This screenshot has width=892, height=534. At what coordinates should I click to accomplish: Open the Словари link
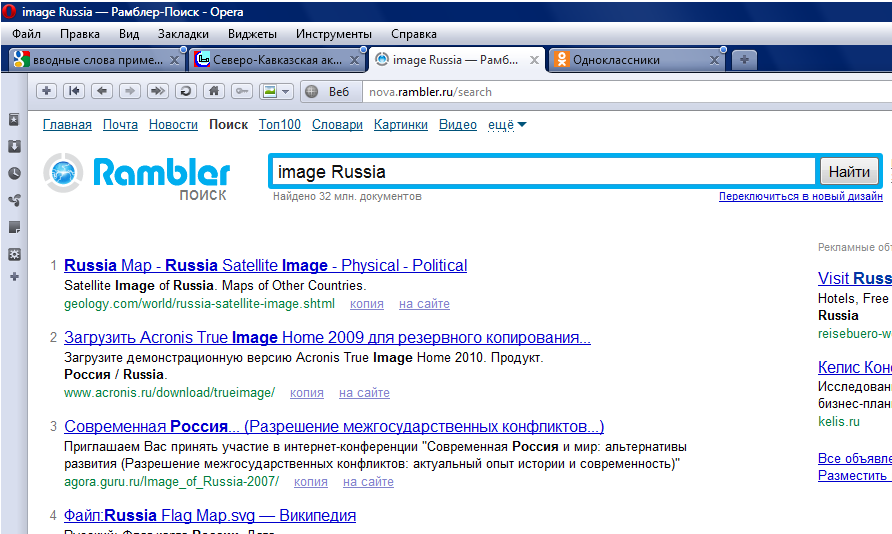coord(337,125)
